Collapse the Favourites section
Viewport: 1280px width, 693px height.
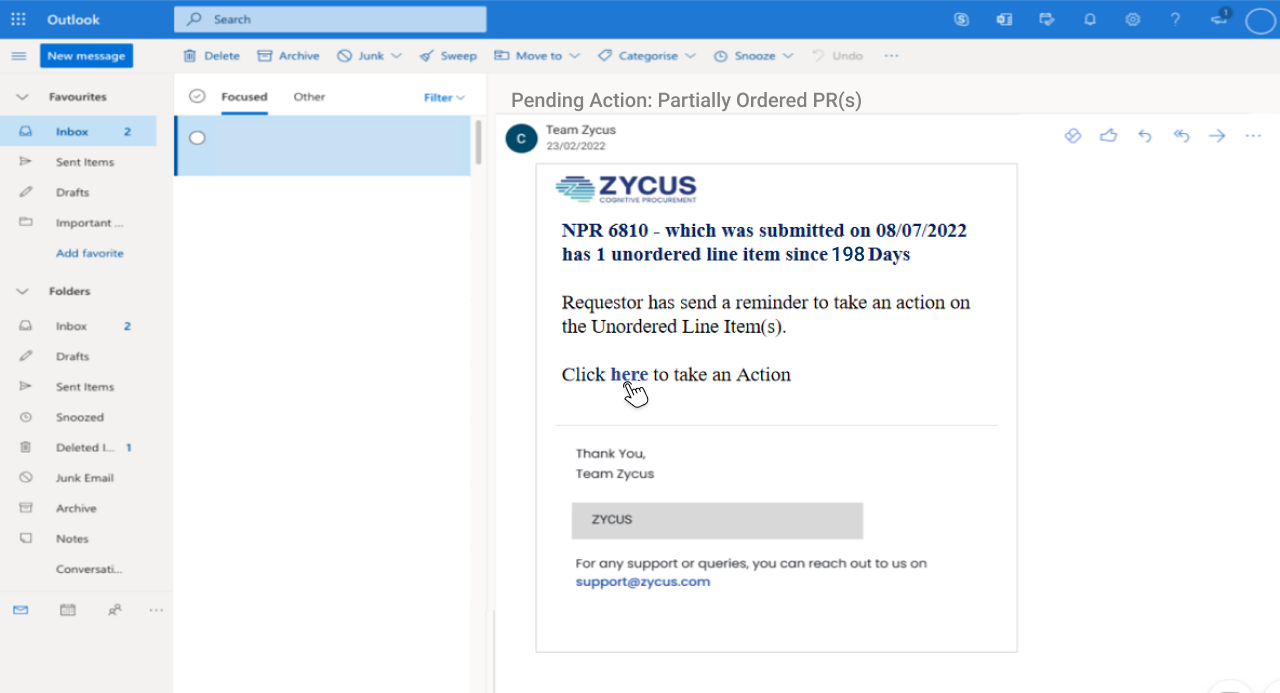click(x=22, y=97)
